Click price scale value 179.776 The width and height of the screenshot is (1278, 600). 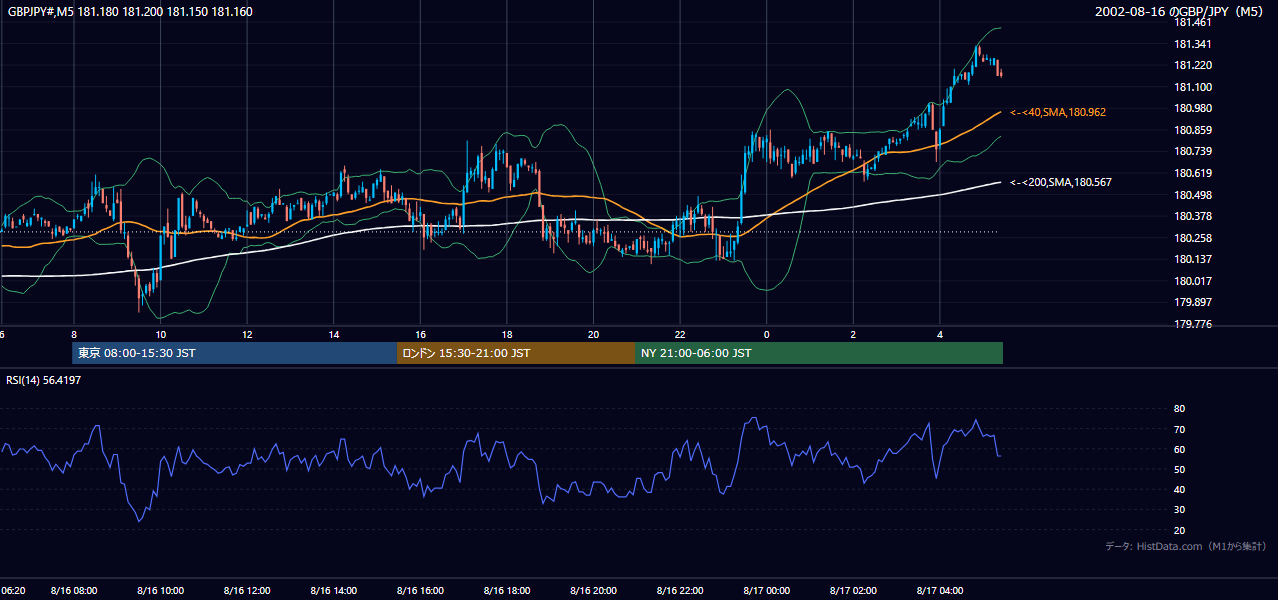click(x=1193, y=325)
